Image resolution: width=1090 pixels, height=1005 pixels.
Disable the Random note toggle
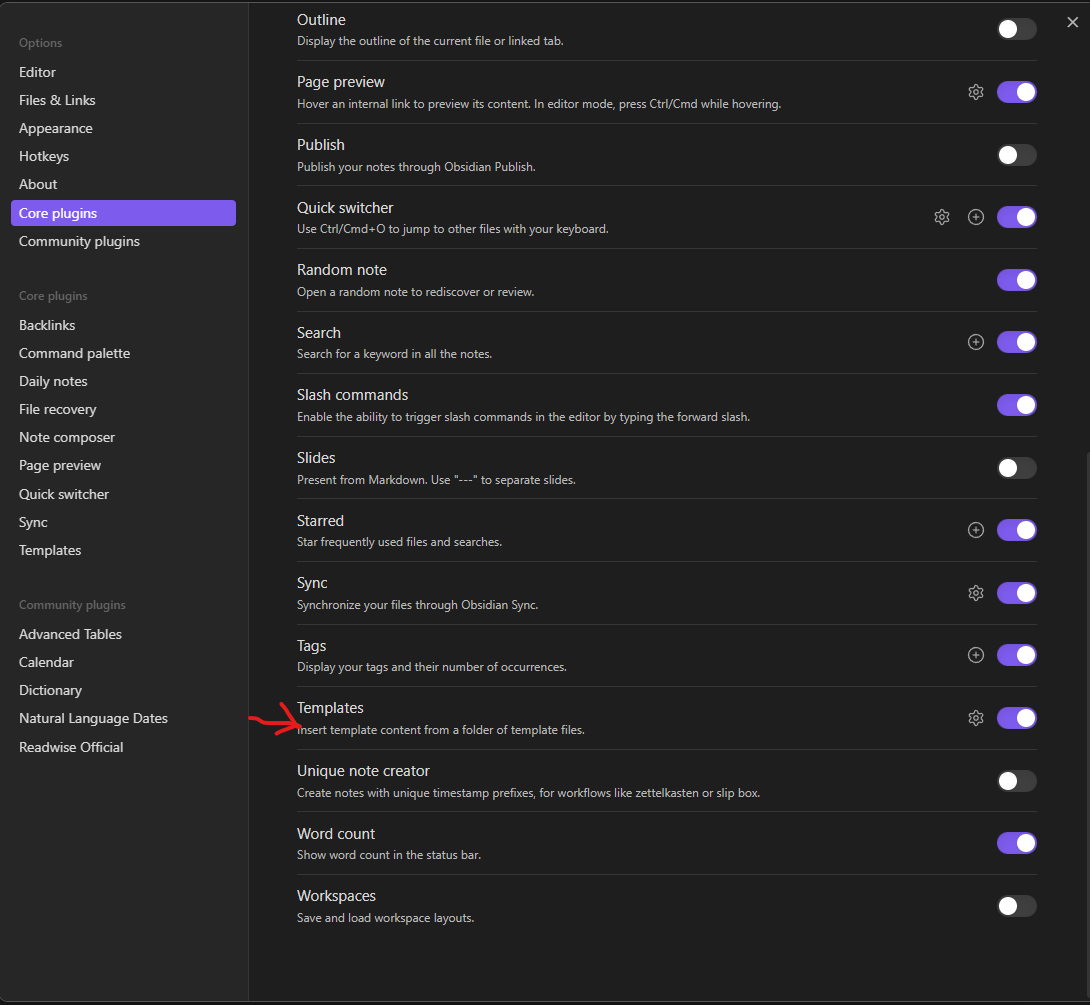[1016, 280]
